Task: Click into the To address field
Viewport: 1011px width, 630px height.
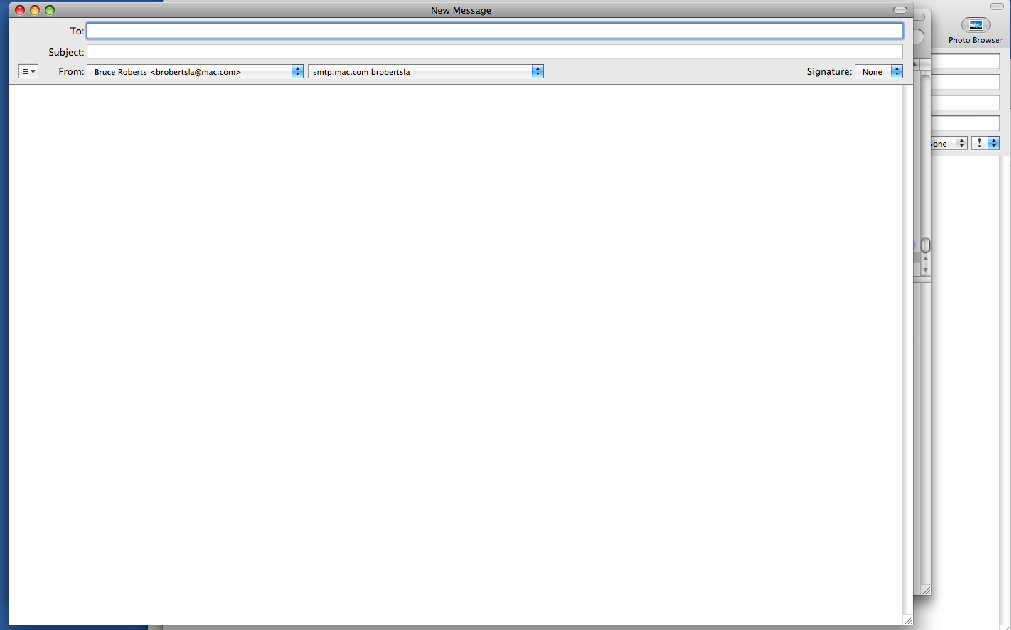Action: [495, 30]
